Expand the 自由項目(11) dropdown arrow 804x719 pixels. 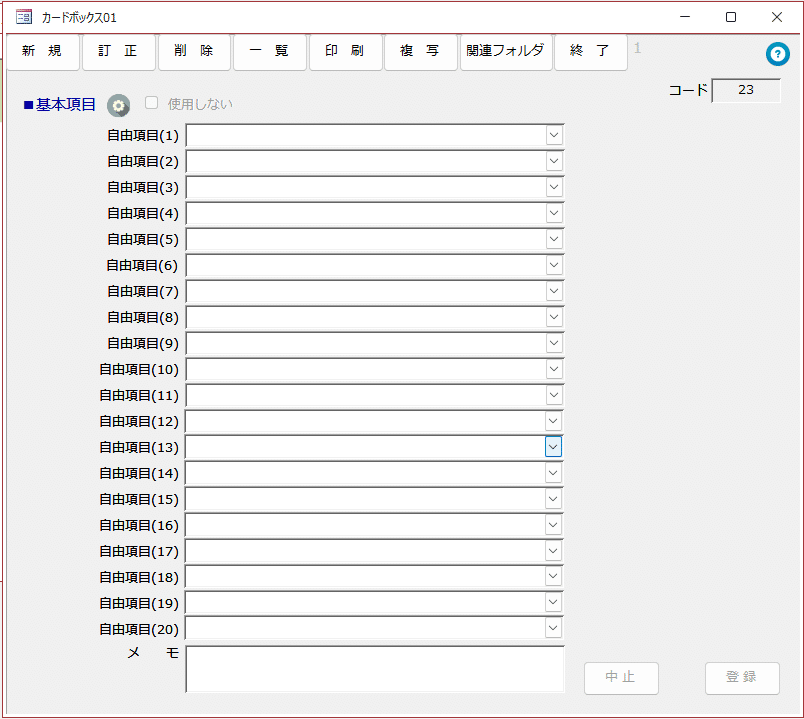(554, 395)
